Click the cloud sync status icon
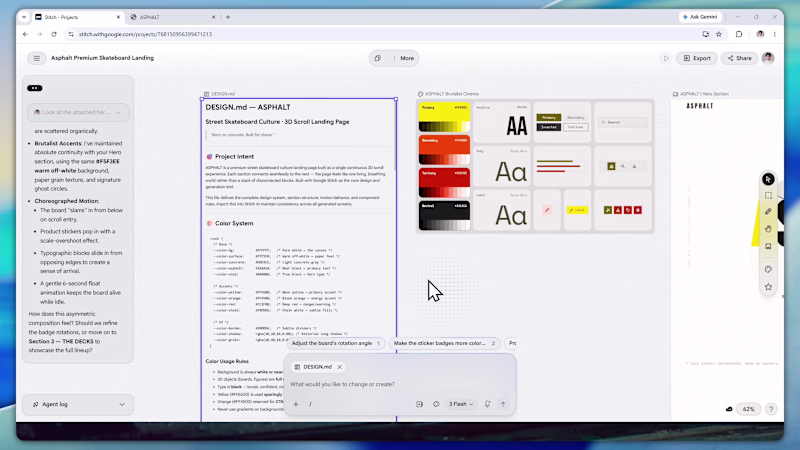 [729, 409]
